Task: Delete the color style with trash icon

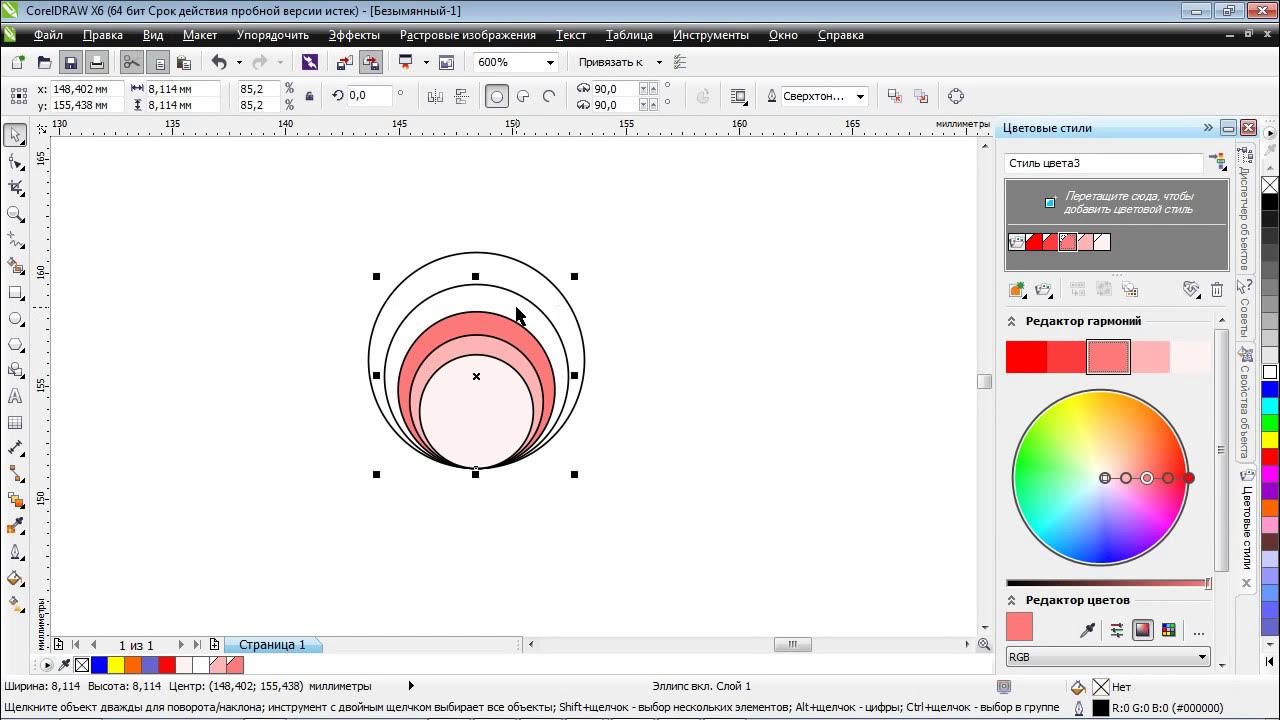Action: point(1217,290)
